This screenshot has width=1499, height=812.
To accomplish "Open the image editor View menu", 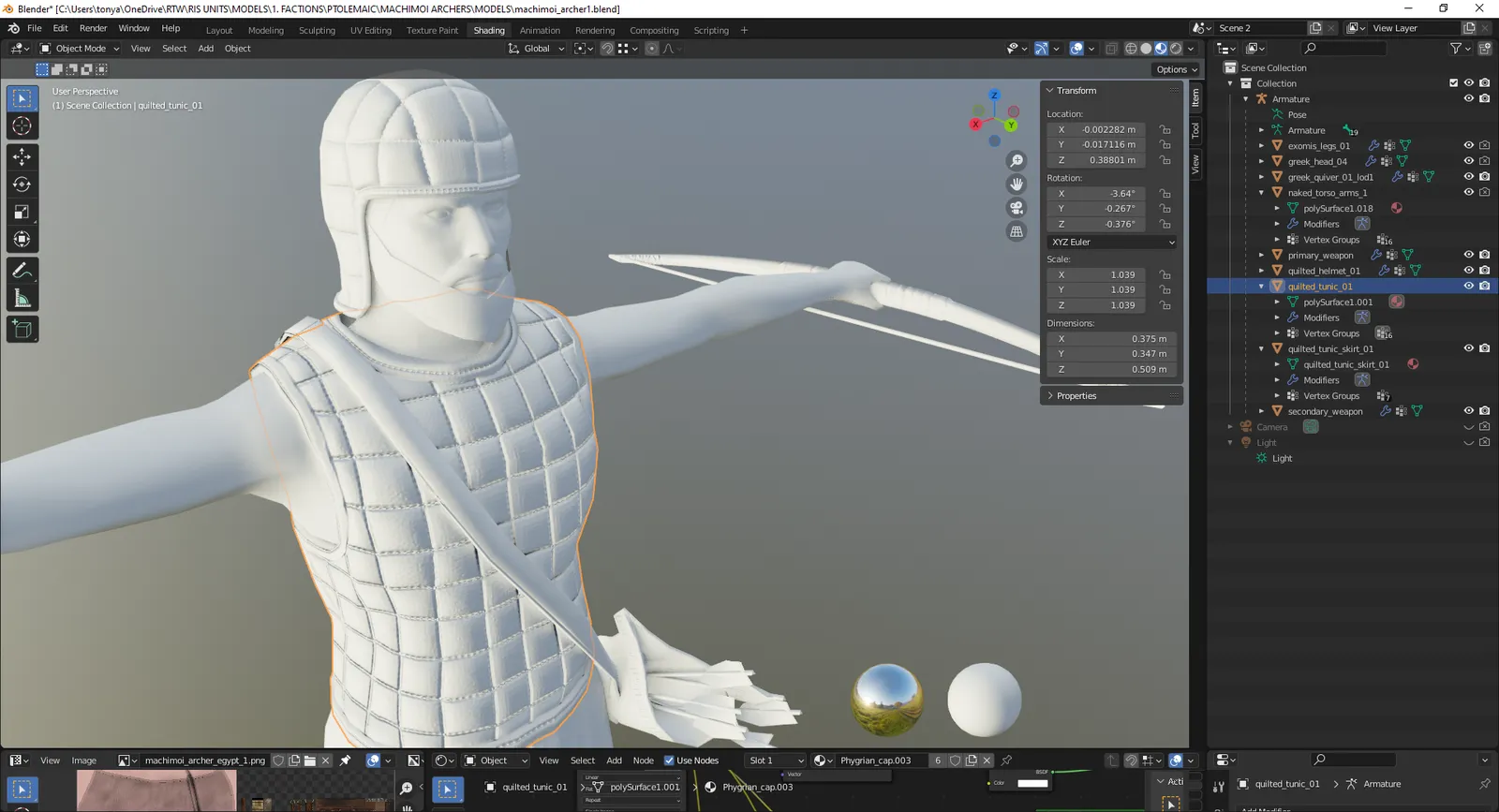I will [x=50, y=760].
